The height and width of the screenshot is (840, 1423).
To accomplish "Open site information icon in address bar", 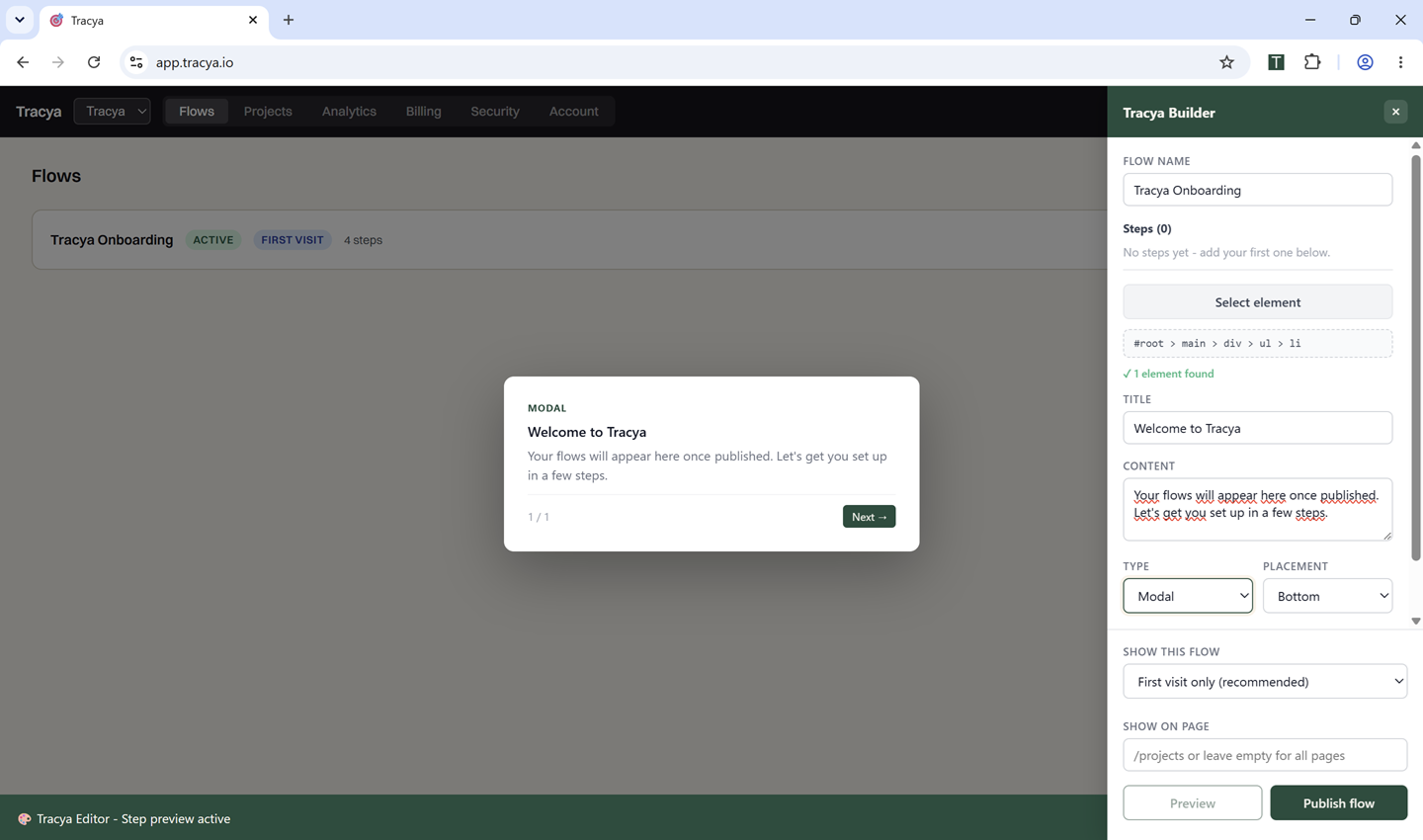I will click(x=136, y=62).
